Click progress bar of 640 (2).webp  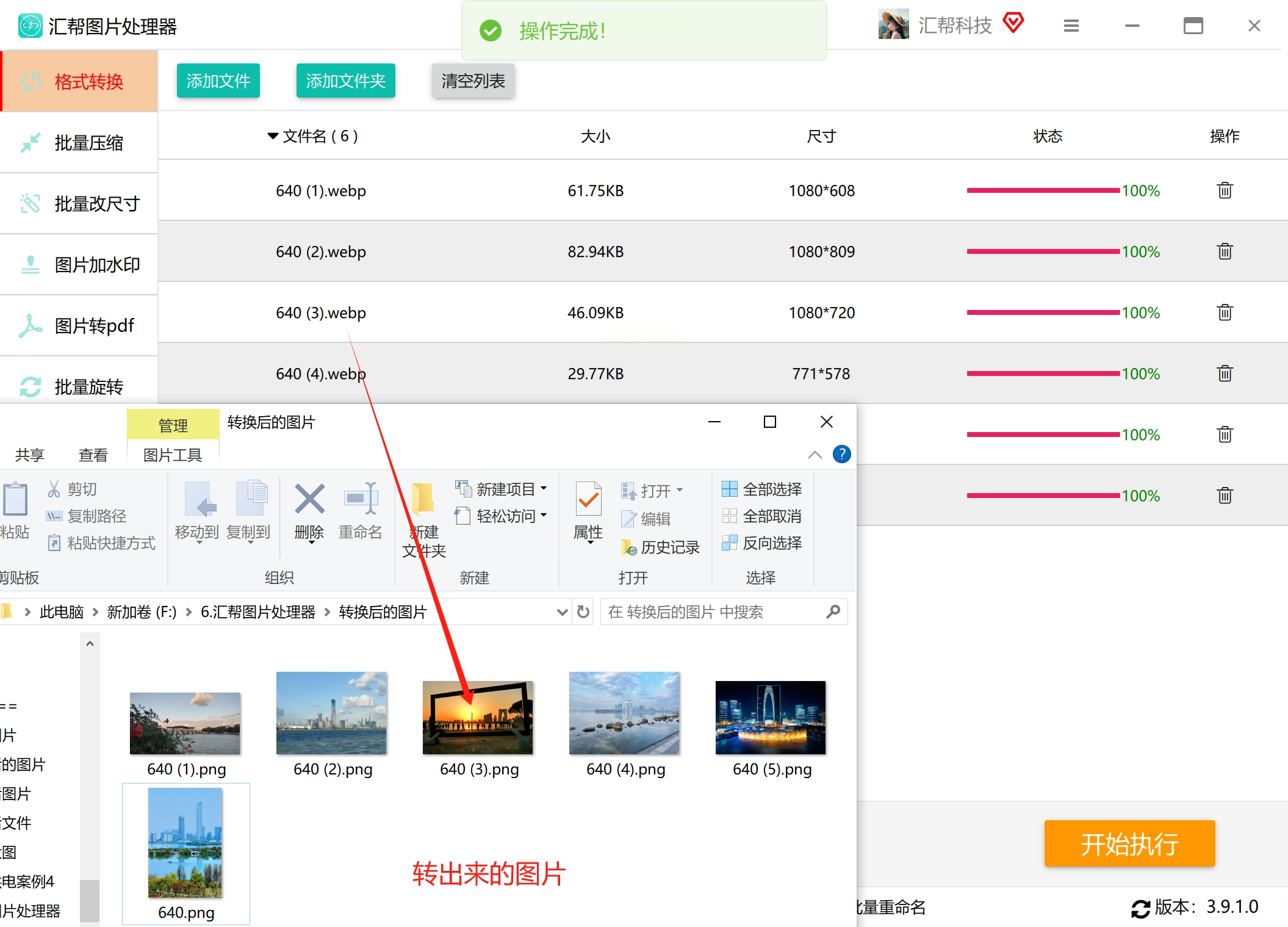(1043, 251)
